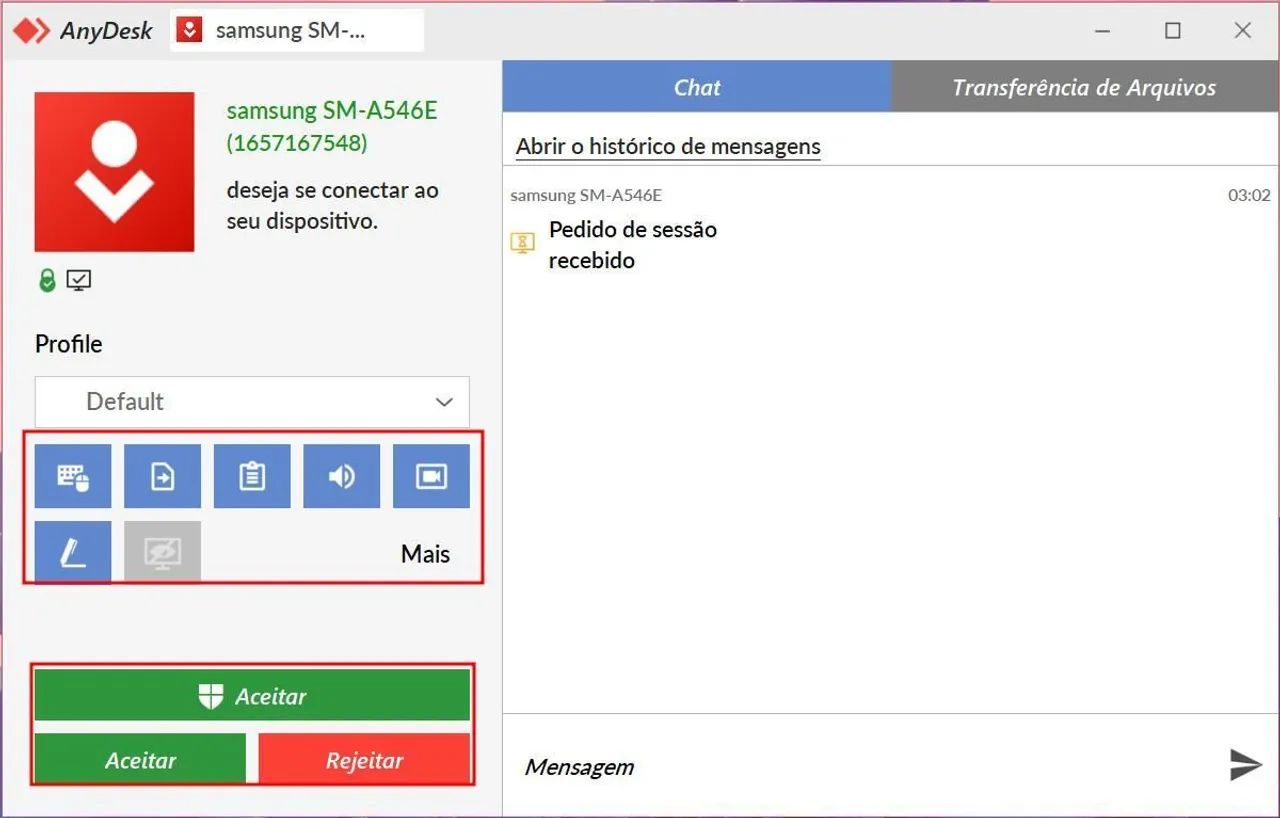Screen dimensions: 1280x818
Task: Maximize the AnyDesk window
Action: [1173, 31]
